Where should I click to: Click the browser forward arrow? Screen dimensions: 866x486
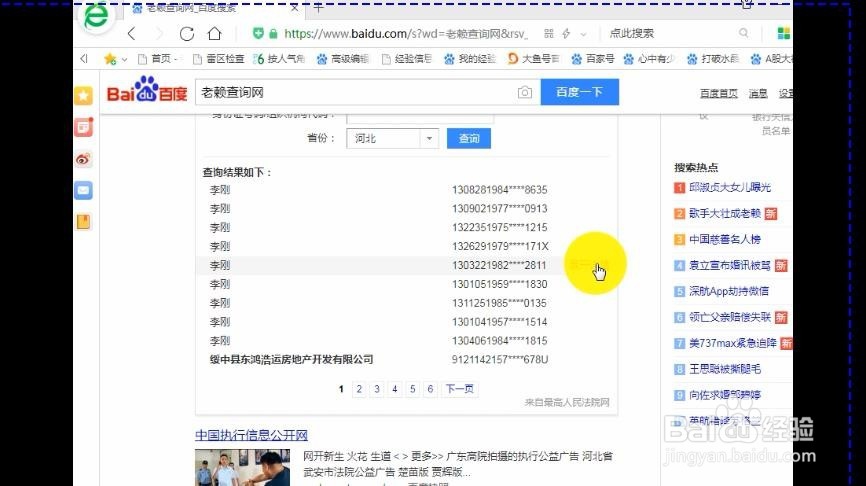pos(159,34)
